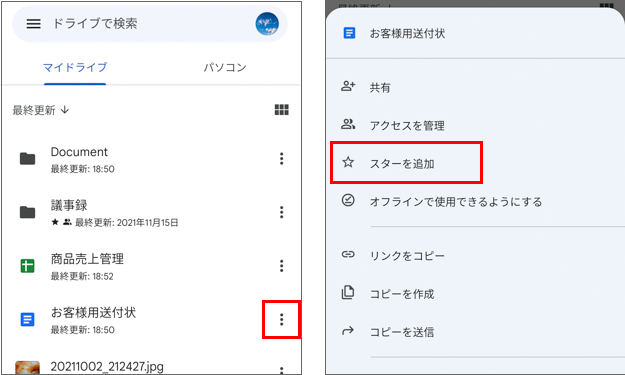Tap the Docs icon in menu header

click(x=349, y=33)
